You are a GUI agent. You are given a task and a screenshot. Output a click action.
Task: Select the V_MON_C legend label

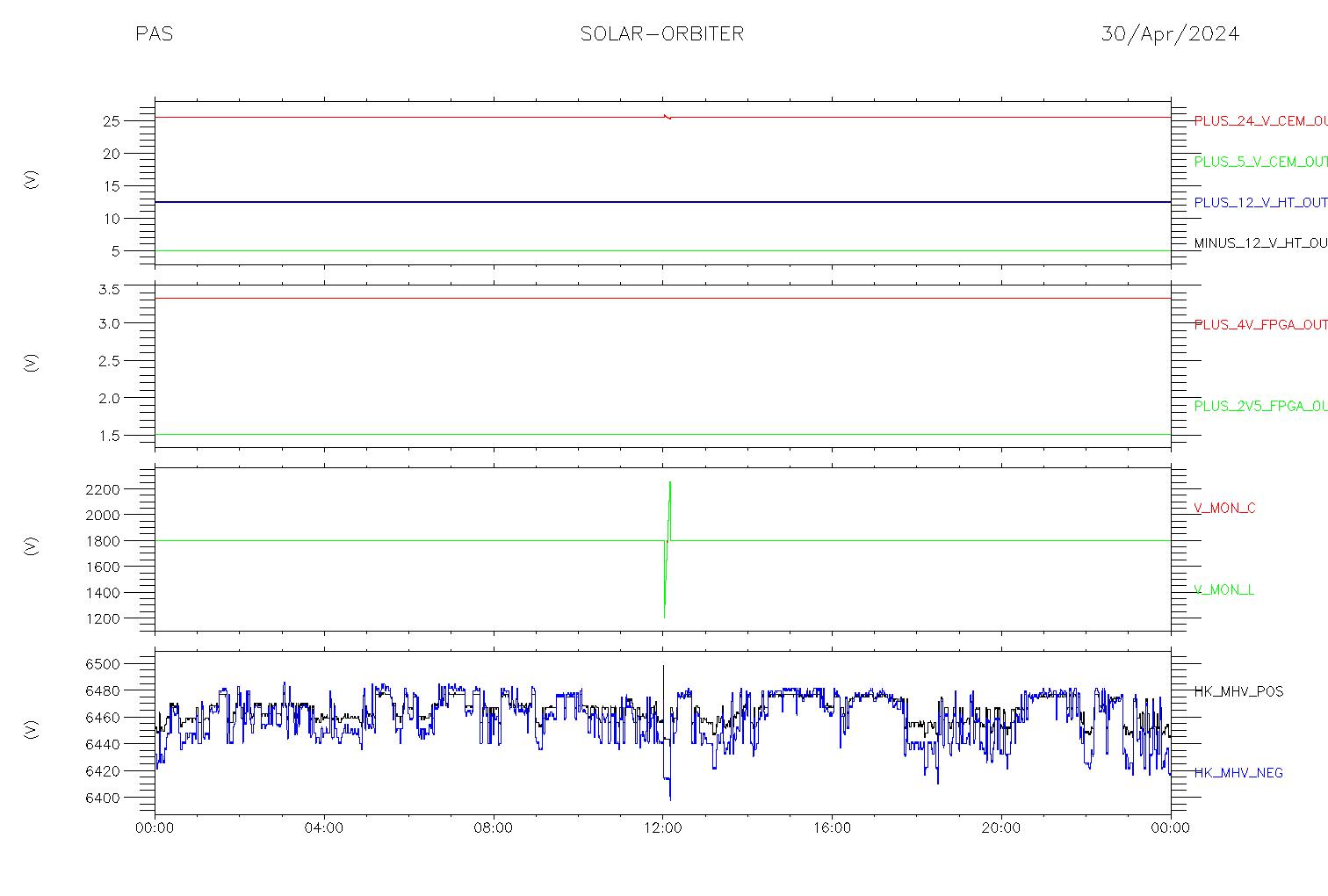point(1224,508)
